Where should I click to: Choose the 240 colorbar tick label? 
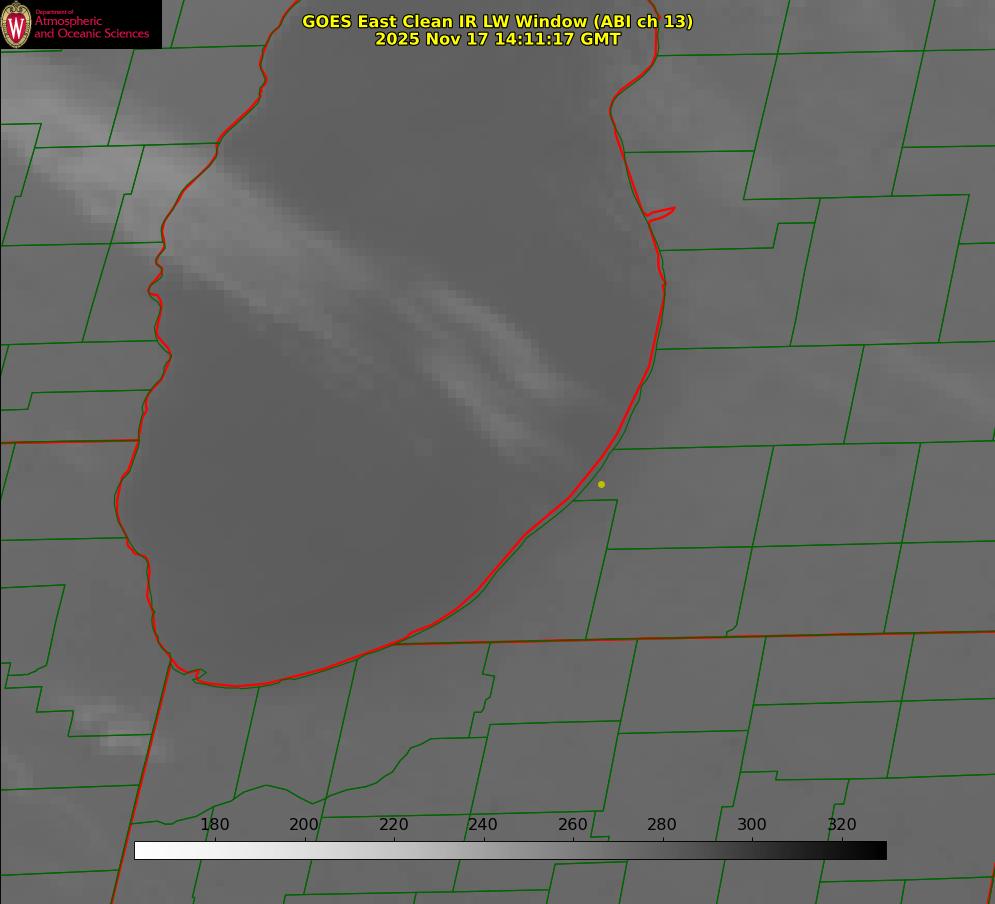point(483,825)
